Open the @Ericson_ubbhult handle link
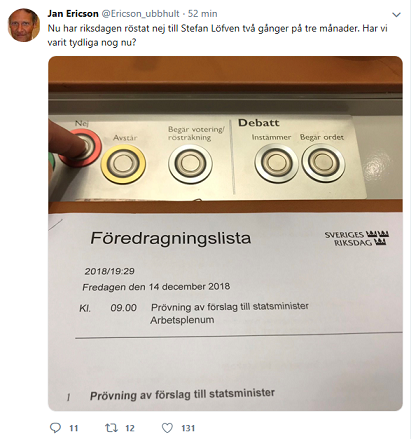The image size is (411, 439). [140, 14]
